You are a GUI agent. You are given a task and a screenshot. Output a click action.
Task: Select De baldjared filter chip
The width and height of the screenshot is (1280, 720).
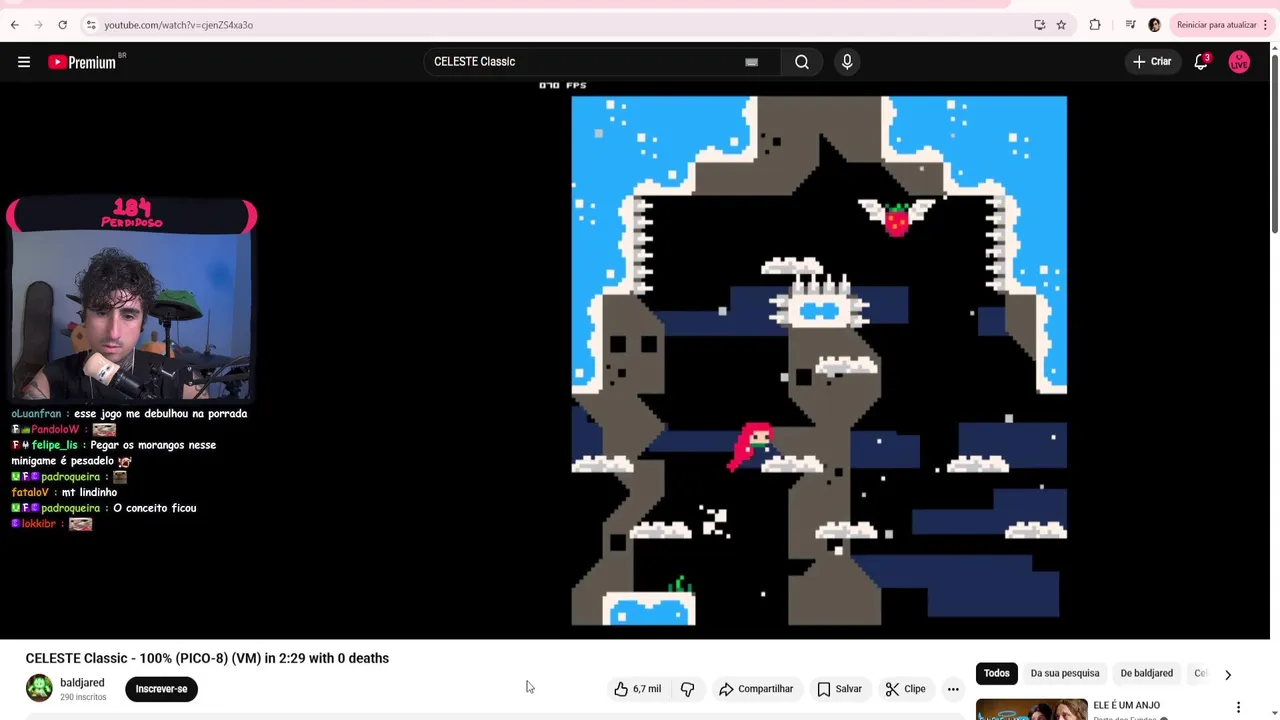click(1147, 674)
